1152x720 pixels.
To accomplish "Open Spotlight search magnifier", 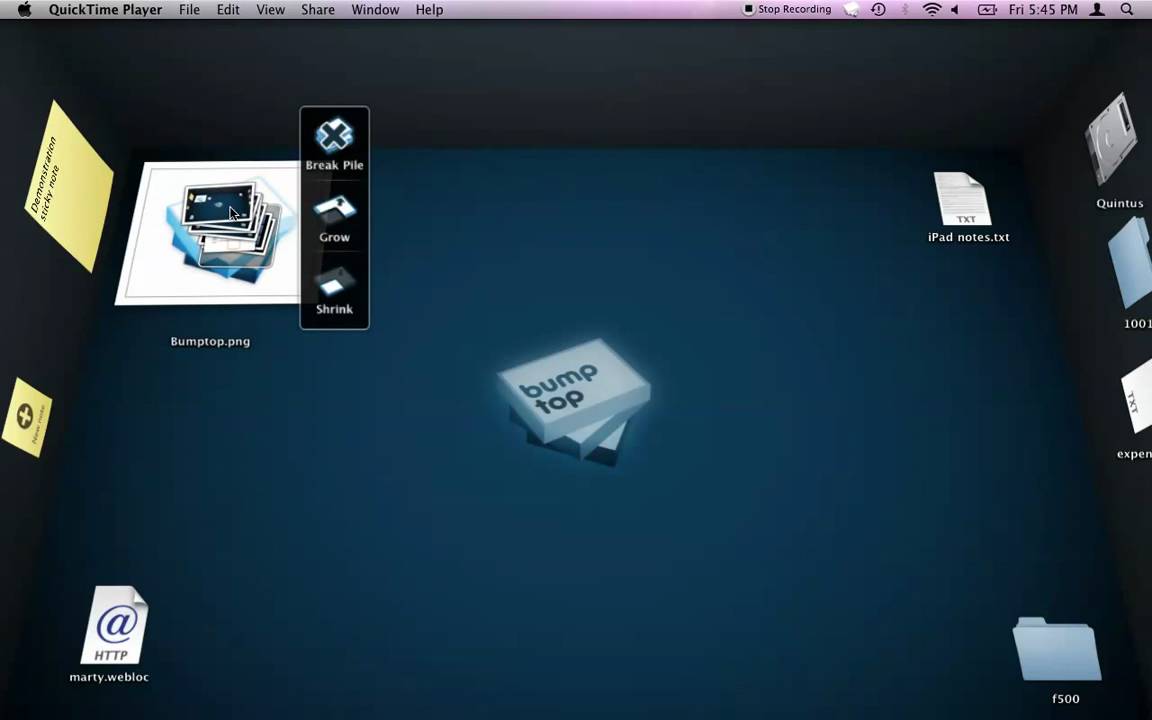I will (1126, 10).
